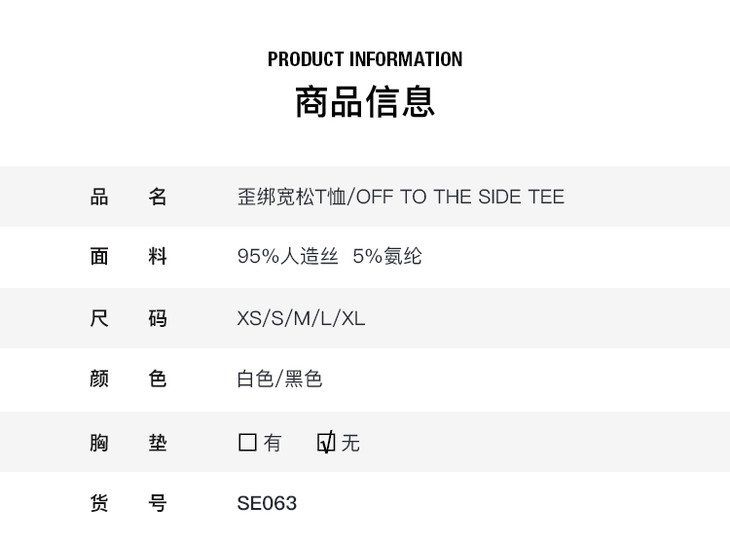Click the XS/S/M/L/XL size list
This screenshot has height=543, width=730.
(301, 319)
